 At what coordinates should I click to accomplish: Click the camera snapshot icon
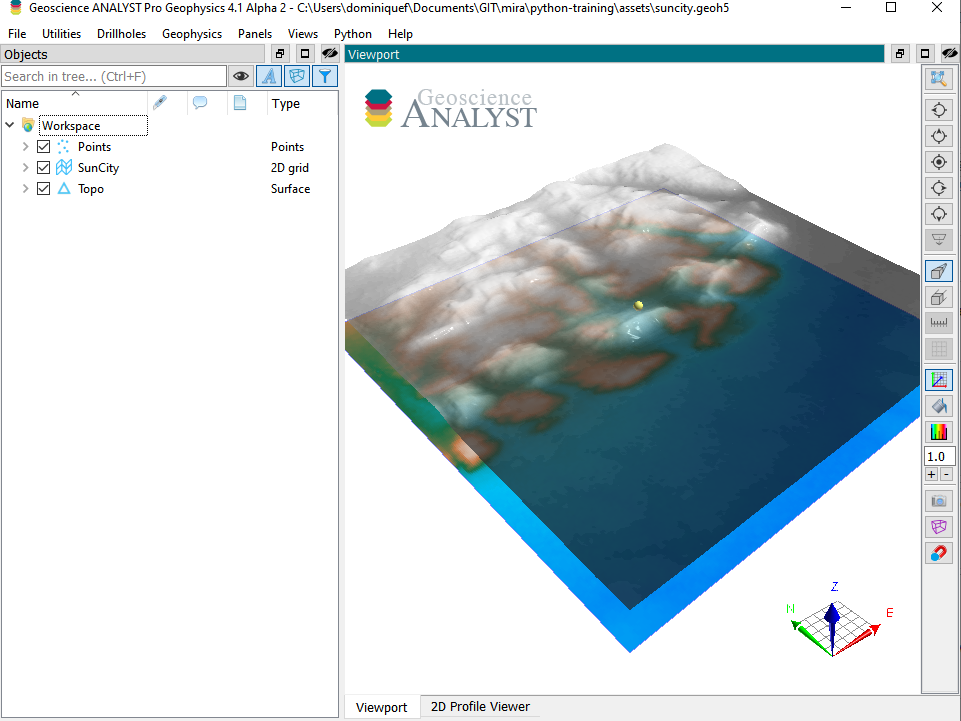[938, 501]
